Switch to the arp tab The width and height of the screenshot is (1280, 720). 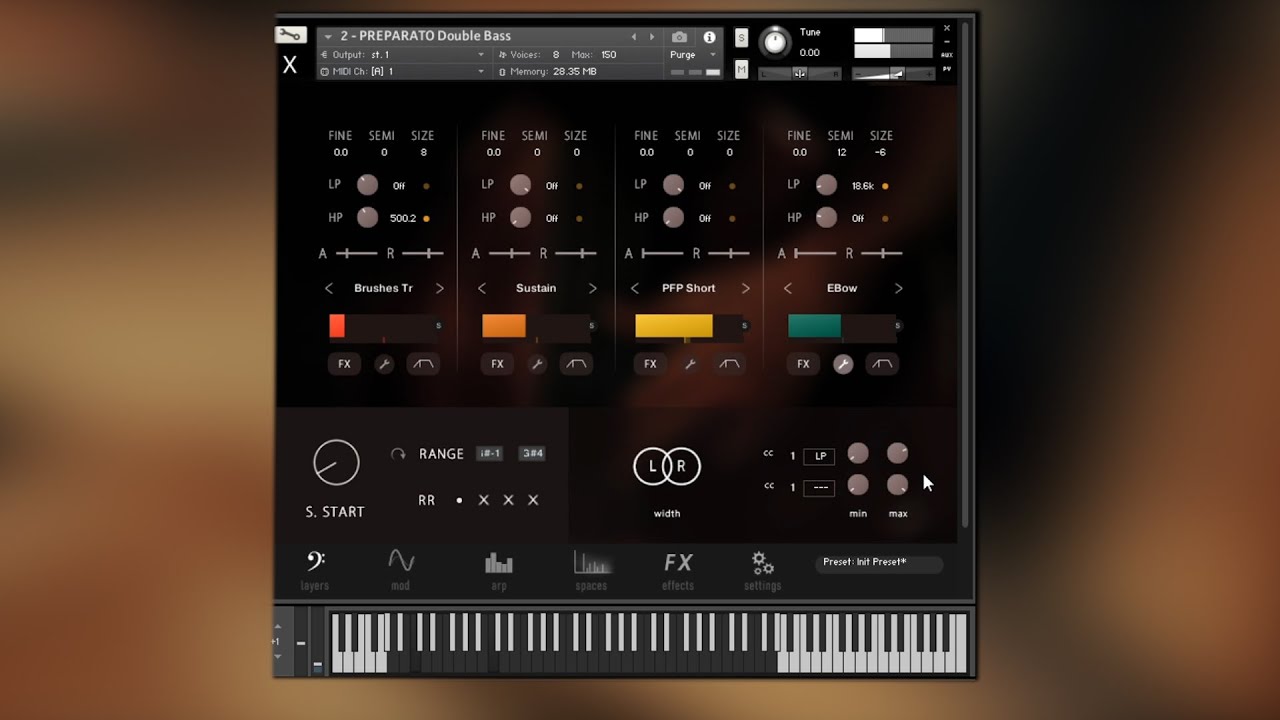click(499, 570)
